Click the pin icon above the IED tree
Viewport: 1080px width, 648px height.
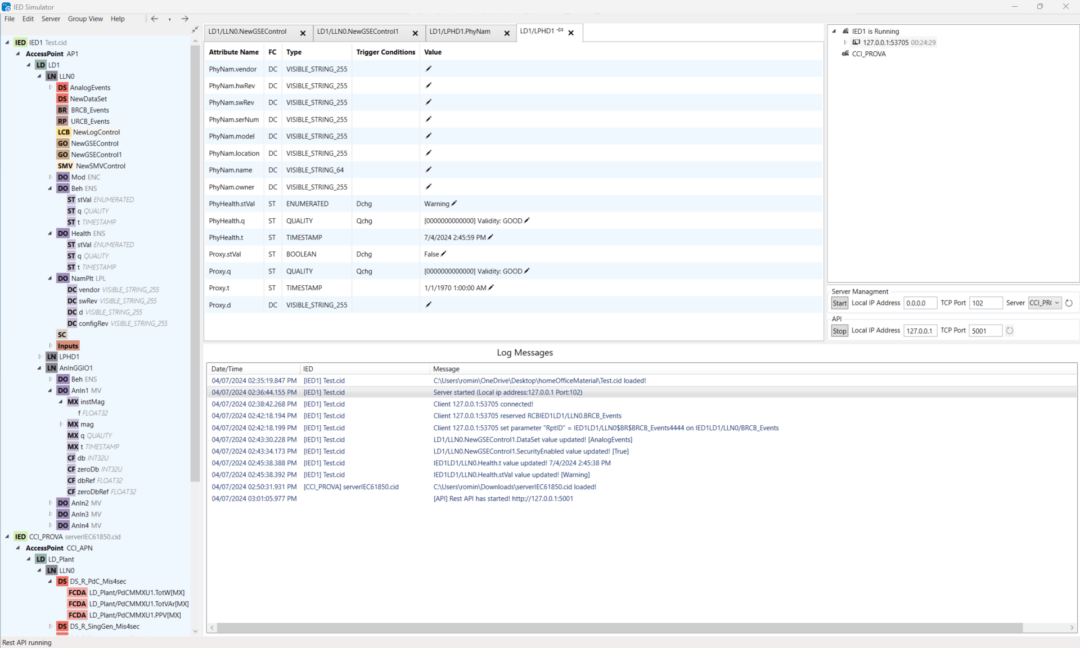point(194,29)
